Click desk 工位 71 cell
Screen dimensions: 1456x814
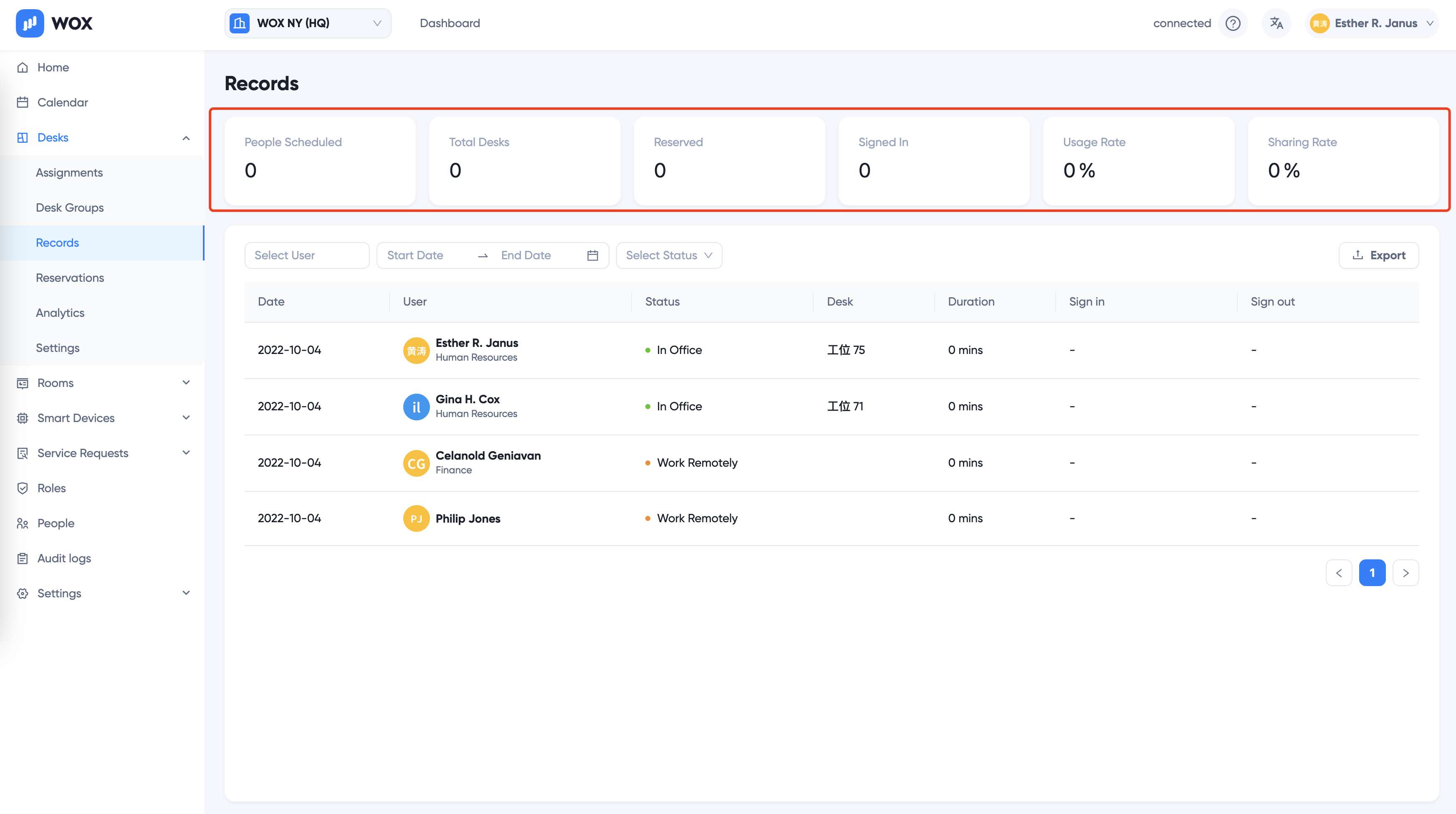(845, 407)
